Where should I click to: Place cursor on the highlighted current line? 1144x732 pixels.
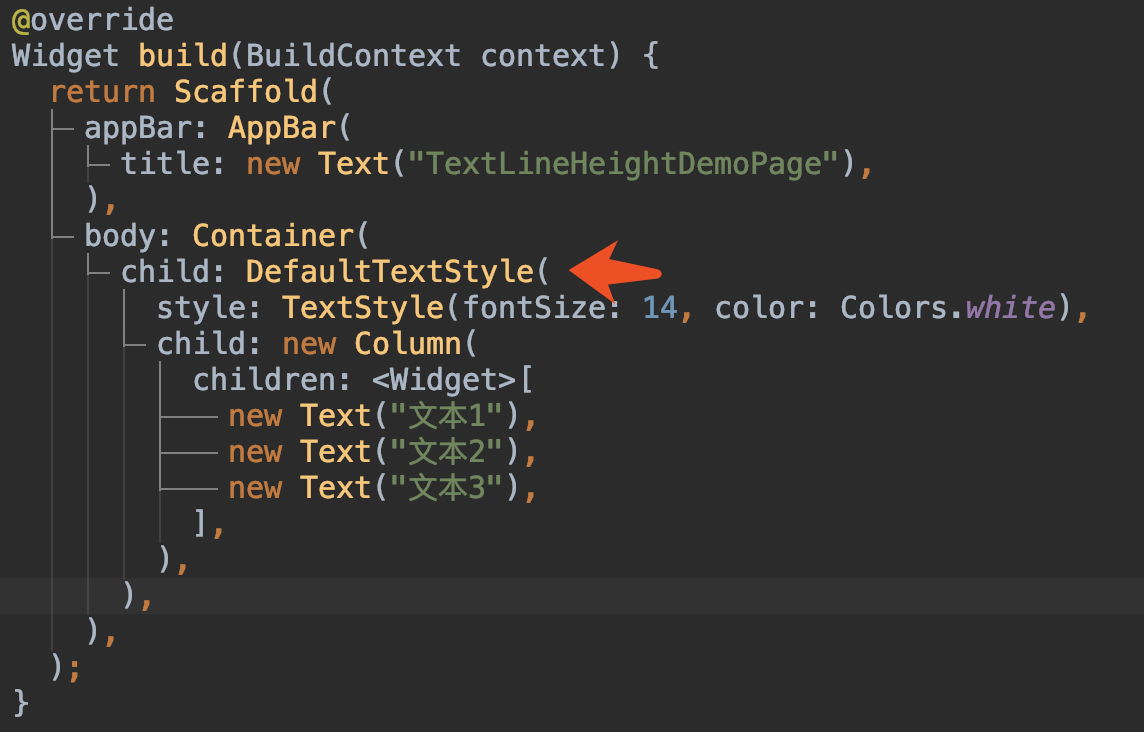(572, 596)
